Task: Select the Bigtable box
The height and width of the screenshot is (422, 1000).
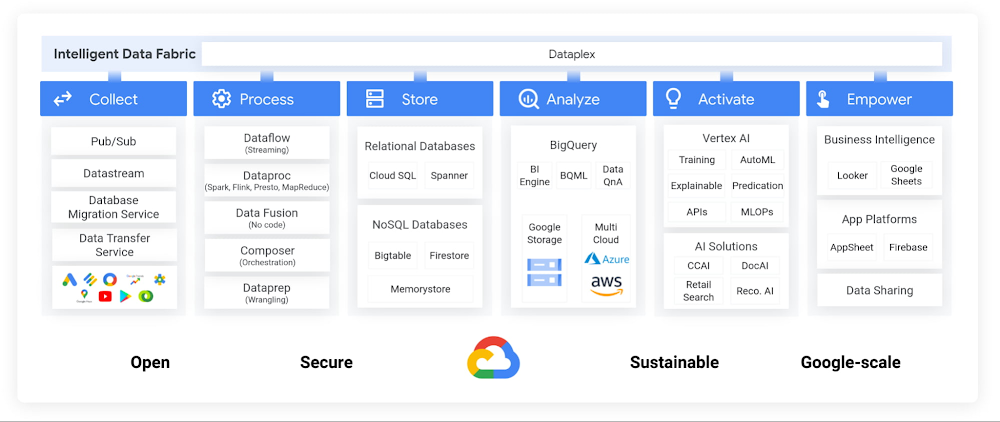Action: [393, 256]
